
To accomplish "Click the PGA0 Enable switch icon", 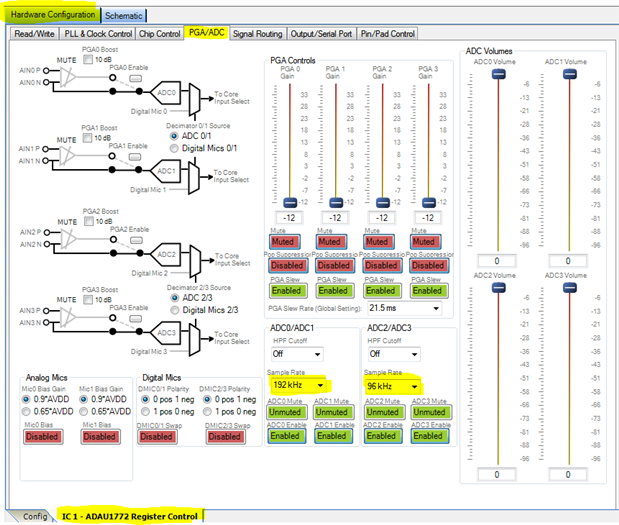I will click(136, 79).
